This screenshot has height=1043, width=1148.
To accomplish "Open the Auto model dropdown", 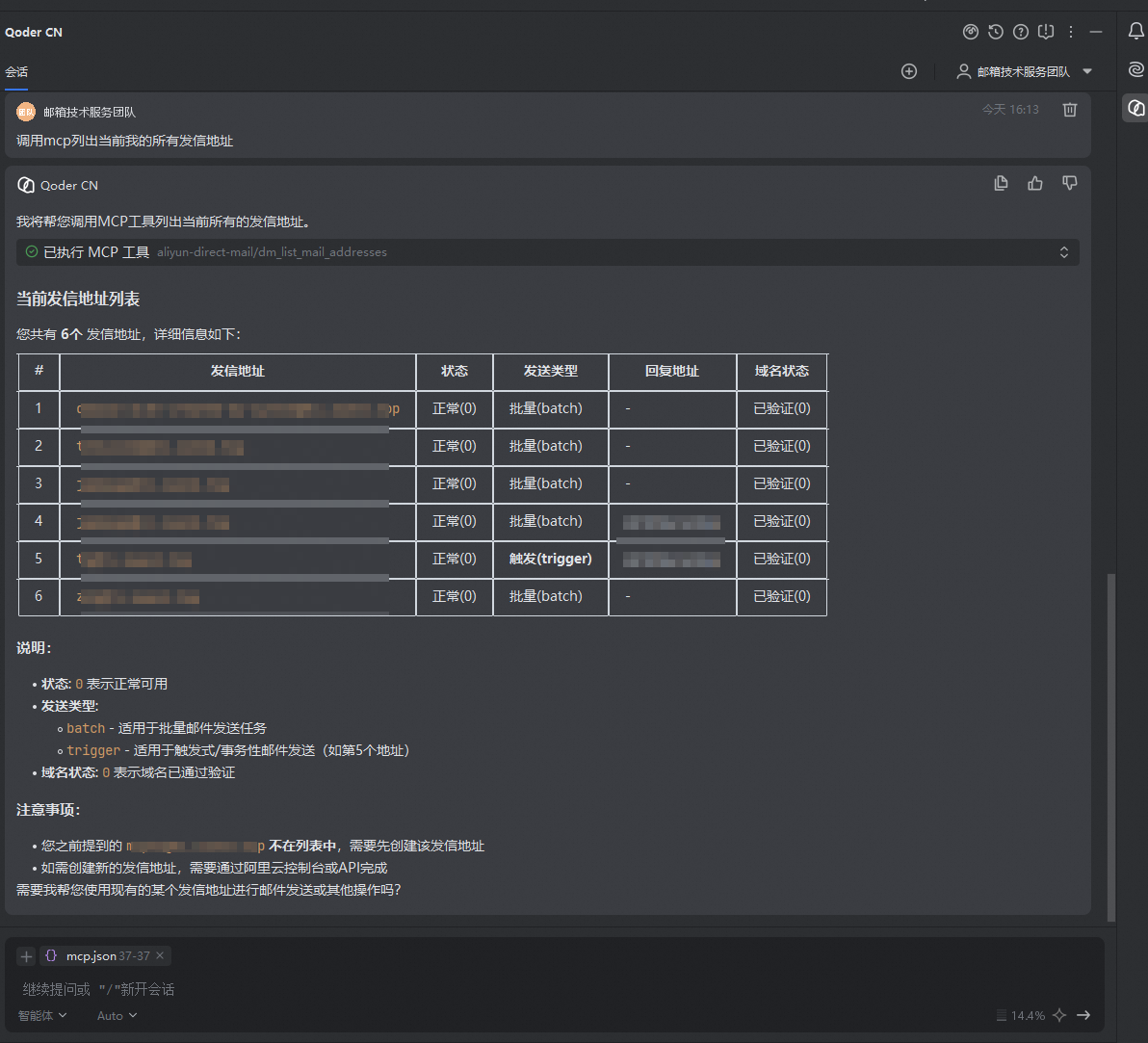I will tap(117, 1015).
